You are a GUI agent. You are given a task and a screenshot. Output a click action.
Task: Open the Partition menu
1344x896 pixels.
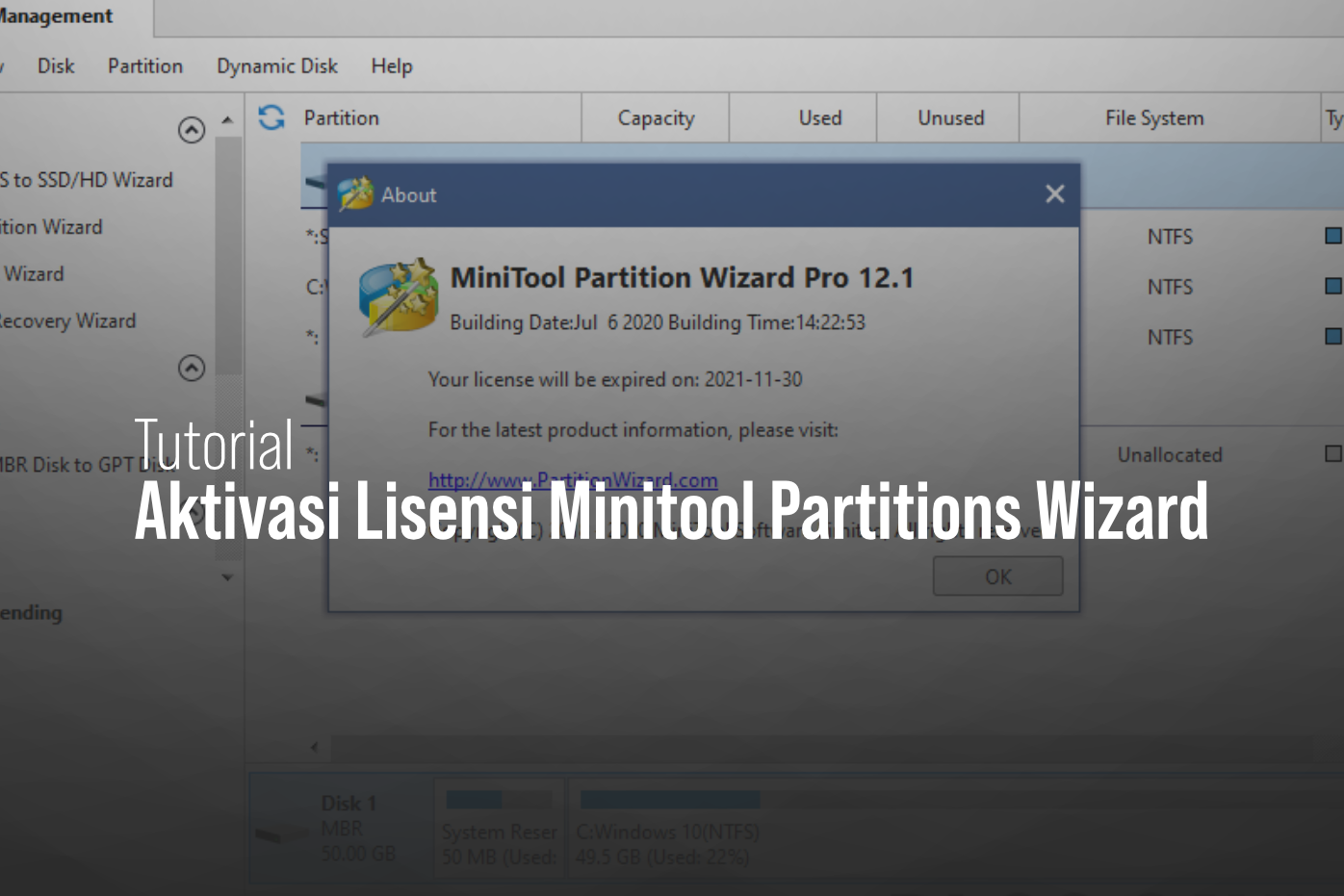(x=145, y=65)
